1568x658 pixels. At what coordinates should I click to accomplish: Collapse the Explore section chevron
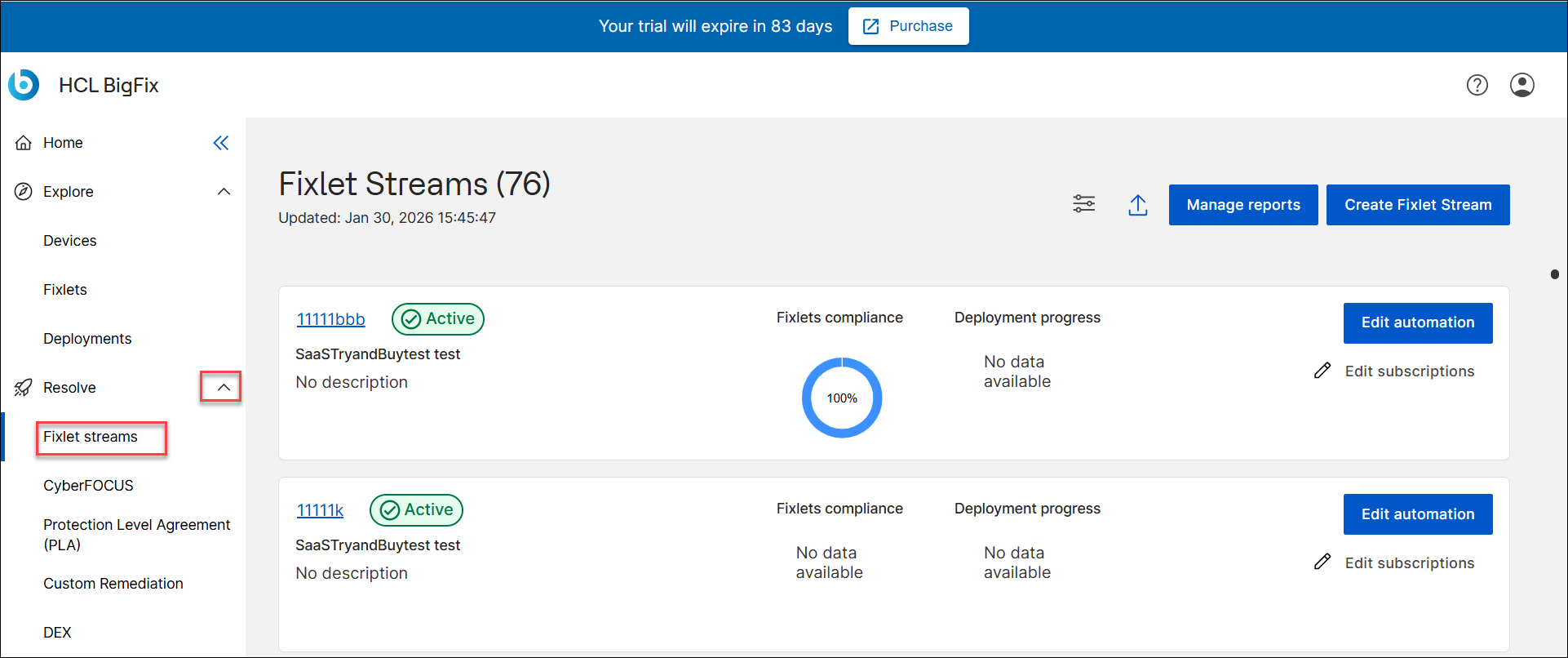(x=224, y=192)
